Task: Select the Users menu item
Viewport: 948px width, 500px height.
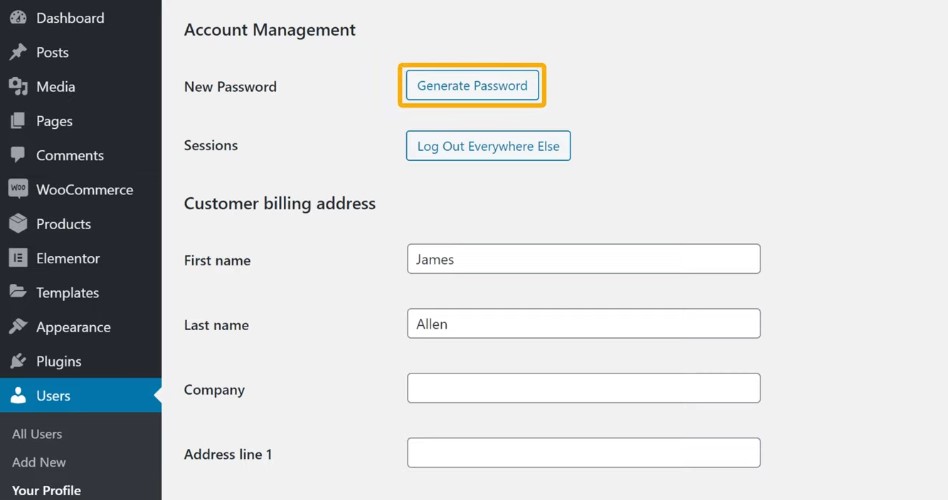Action: (81, 395)
